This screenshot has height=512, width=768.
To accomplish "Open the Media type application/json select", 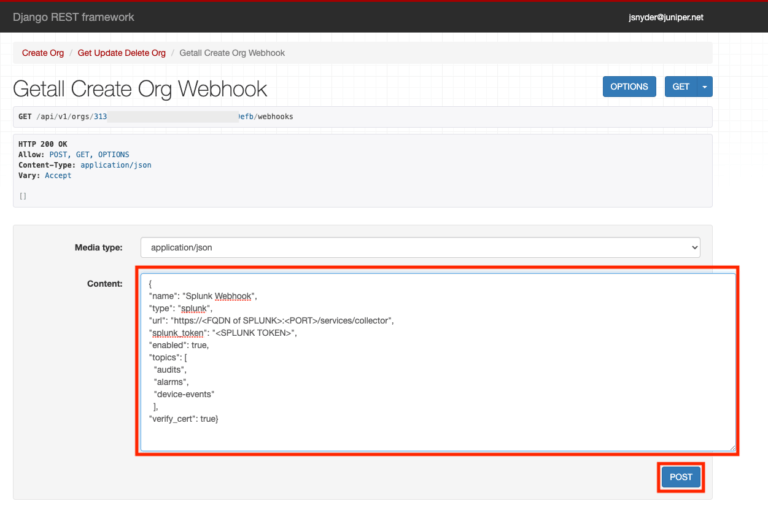I will (x=420, y=247).
